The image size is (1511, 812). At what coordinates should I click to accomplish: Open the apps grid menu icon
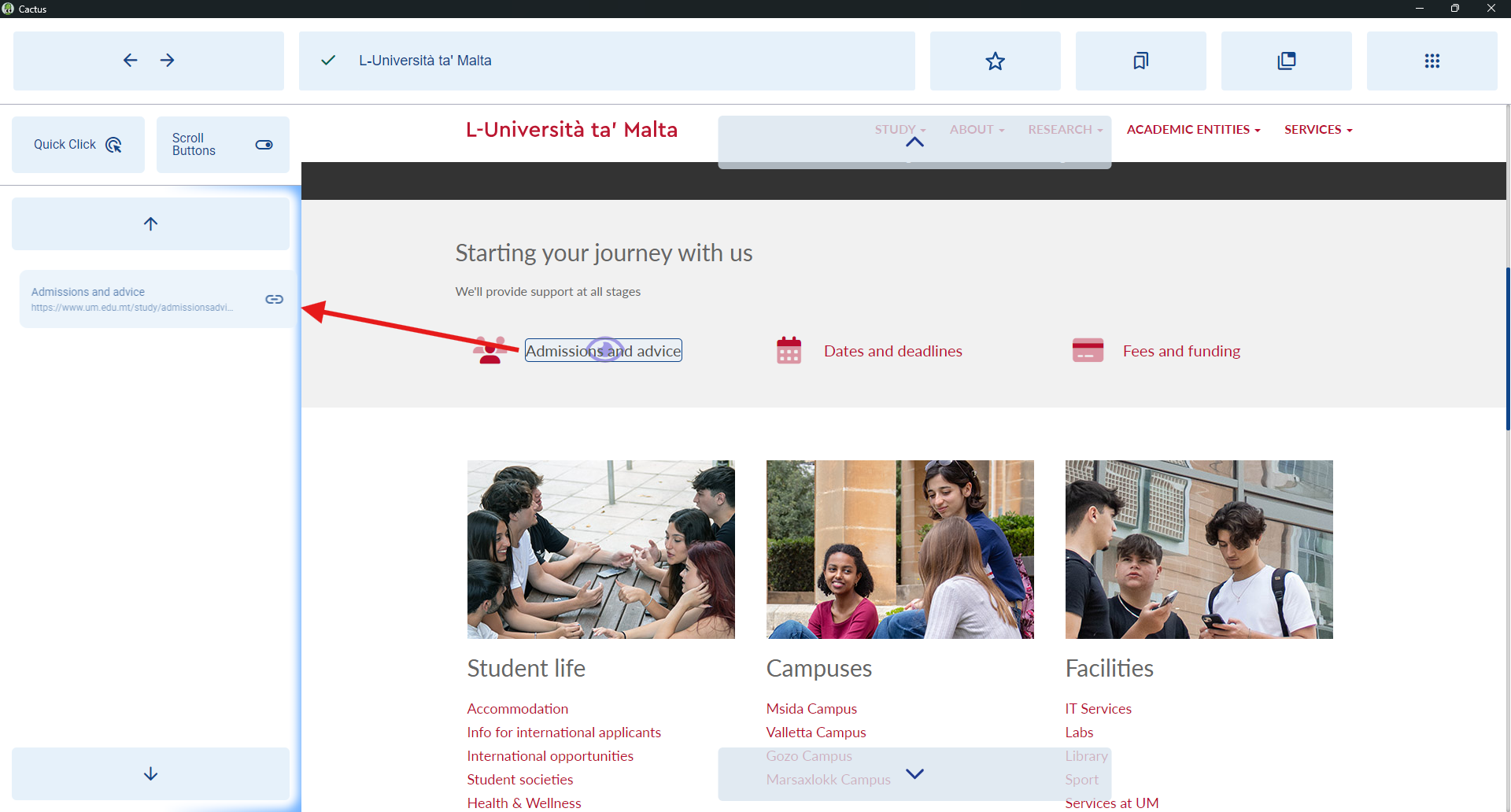(1432, 61)
